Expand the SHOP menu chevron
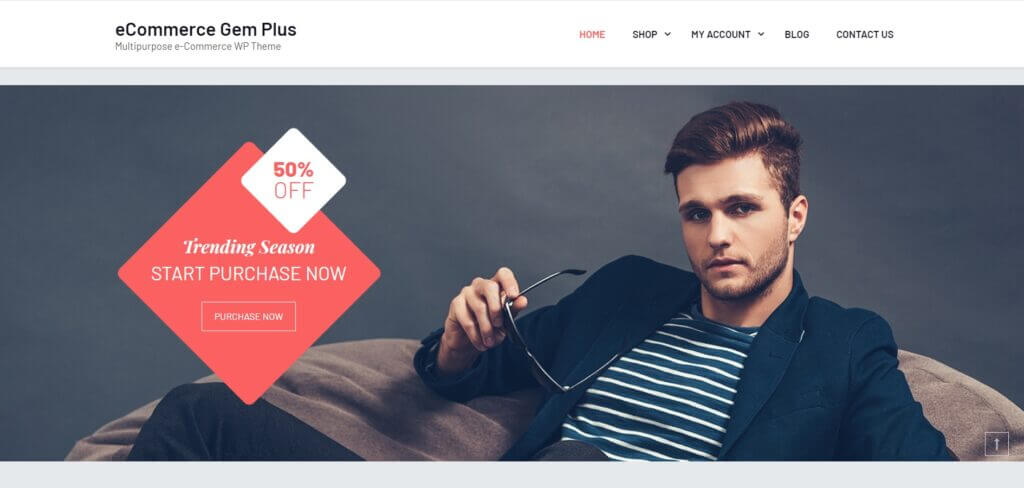 pos(667,35)
